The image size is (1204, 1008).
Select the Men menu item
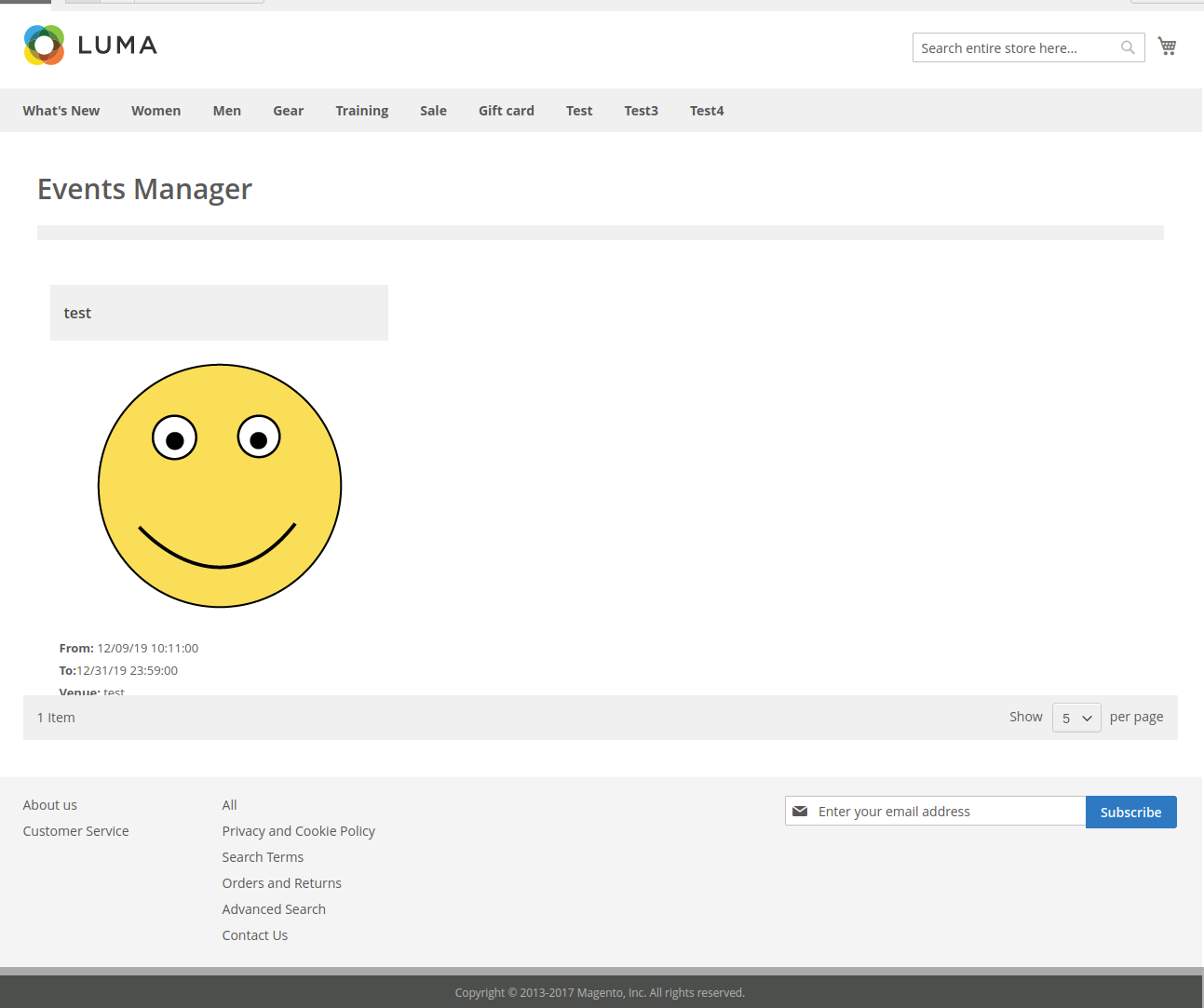coord(226,111)
